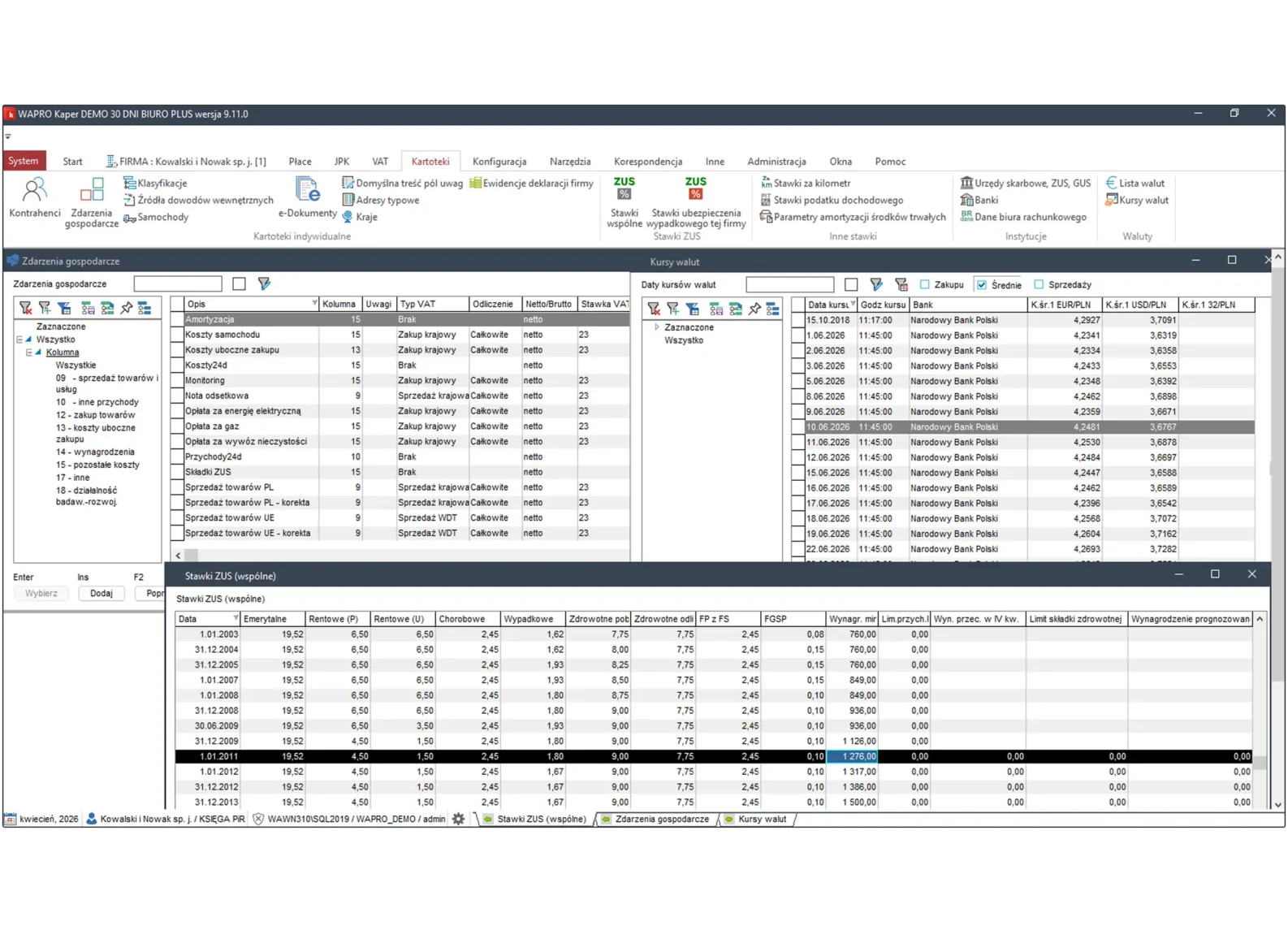This screenshot has width=1288, height=930.
Task: Collapse the Kolumna tree node
Action: click(x=29, y=353)
